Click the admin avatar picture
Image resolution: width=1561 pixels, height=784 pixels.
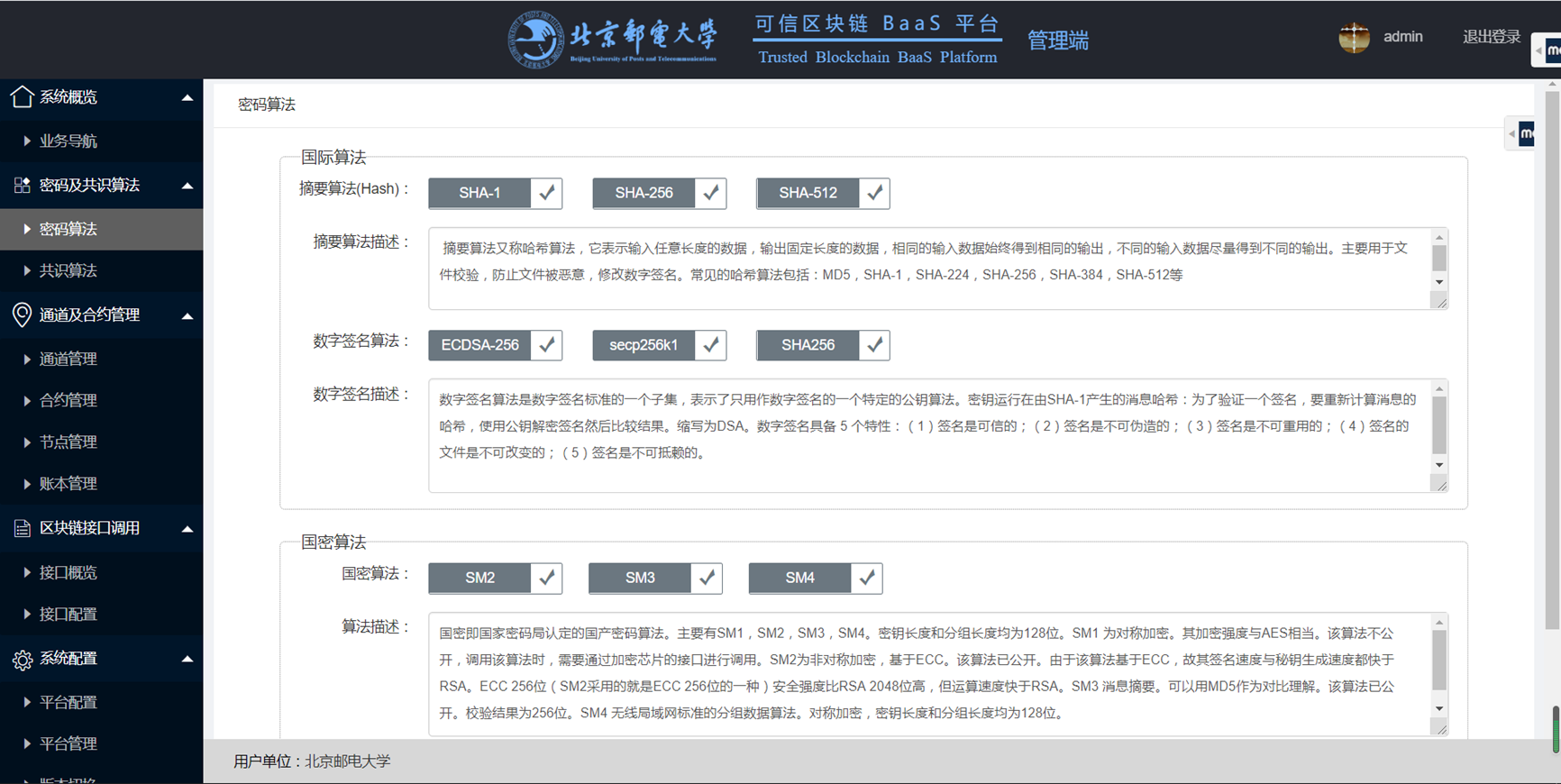tap(1354, 38)
